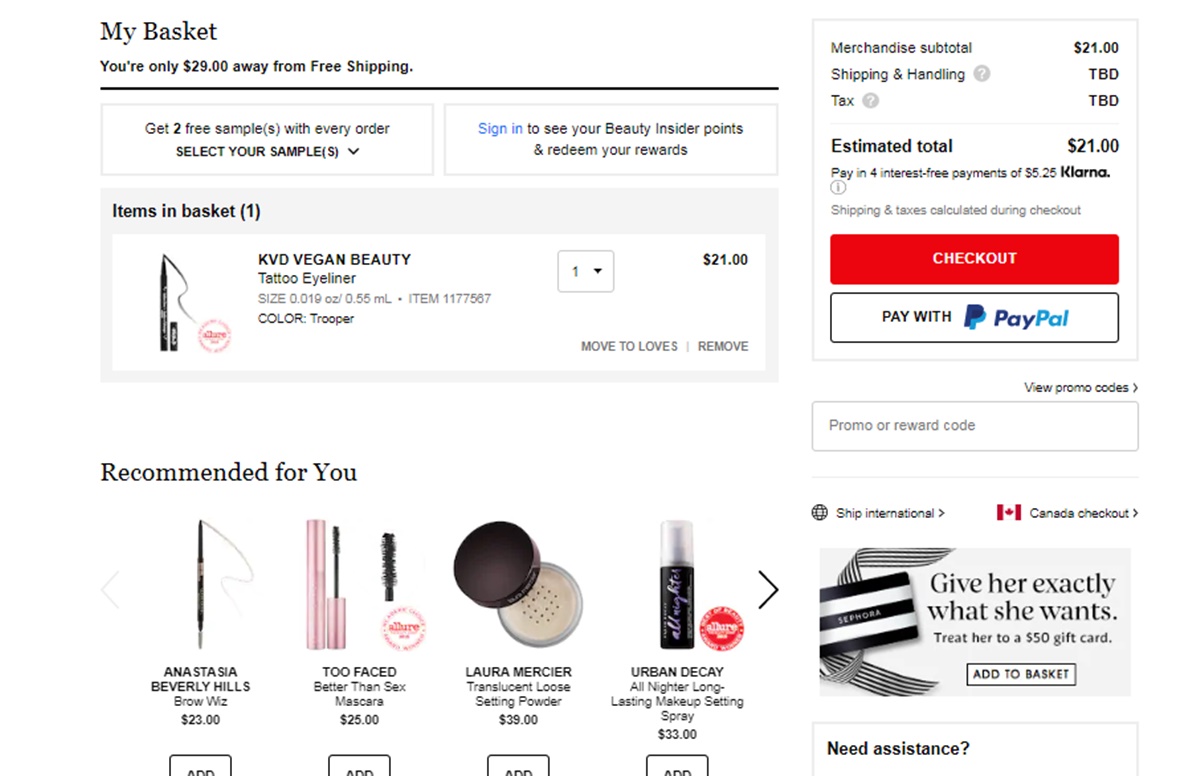Click the red Checkout button
1200x776 pixels.
(x=974, y=259)
